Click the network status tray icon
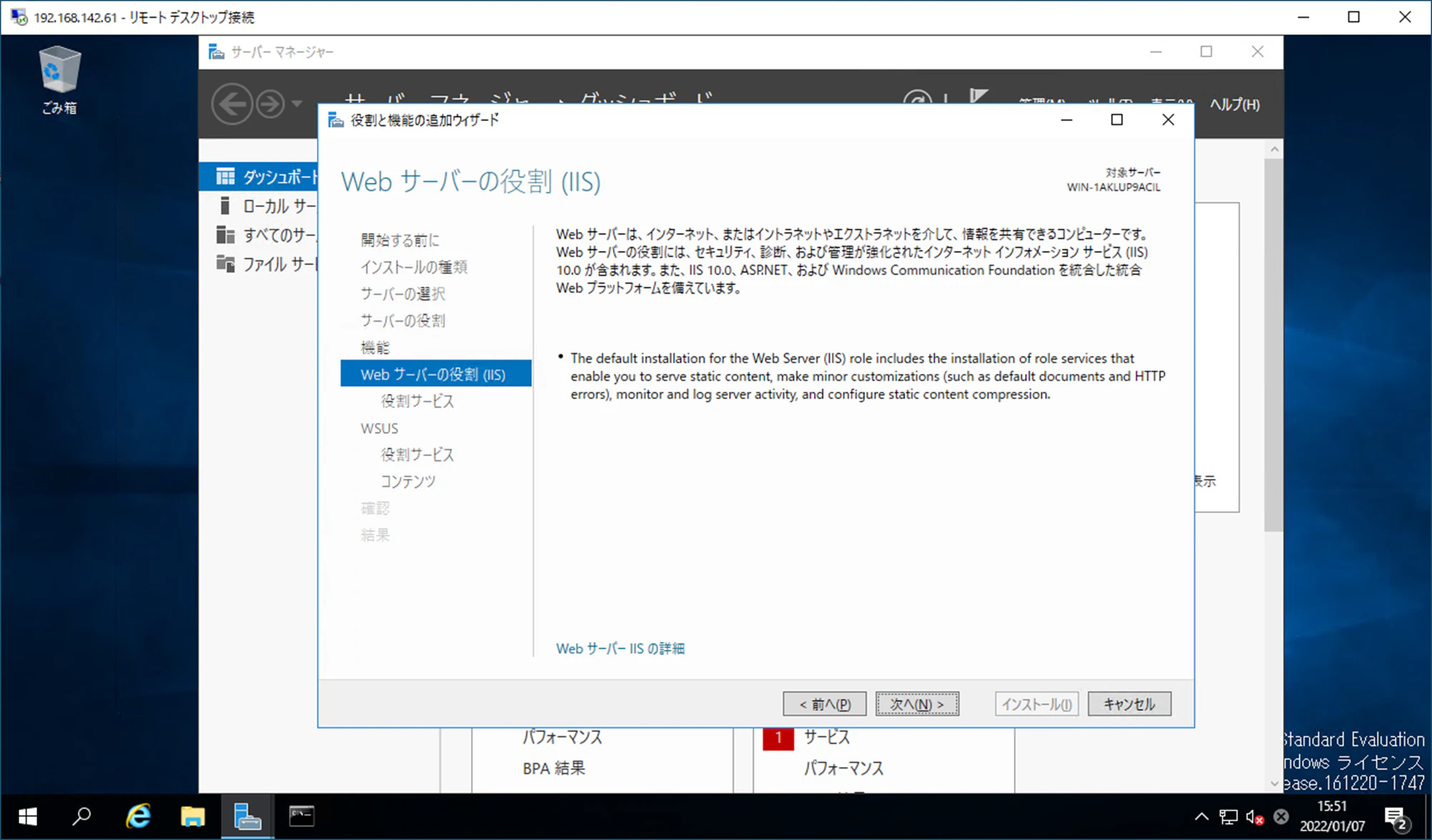 (x=1229, y=816)
